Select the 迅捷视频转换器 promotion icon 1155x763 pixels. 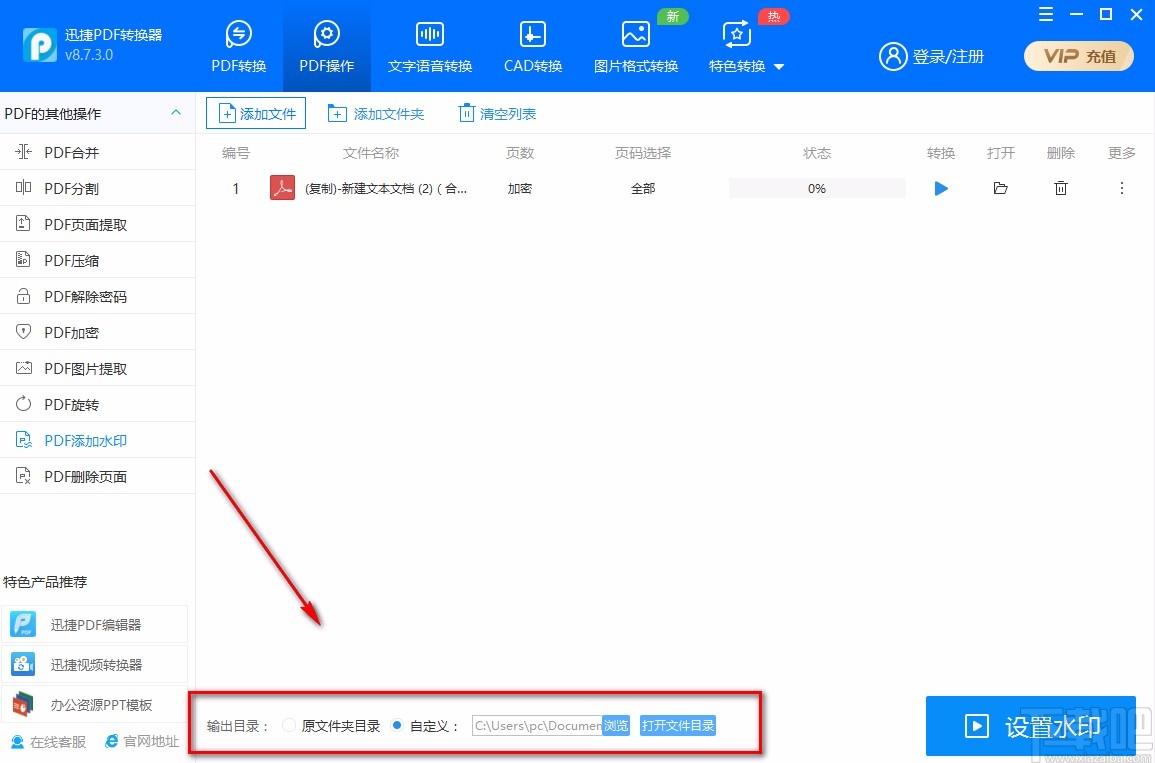[x=22, y=663]
